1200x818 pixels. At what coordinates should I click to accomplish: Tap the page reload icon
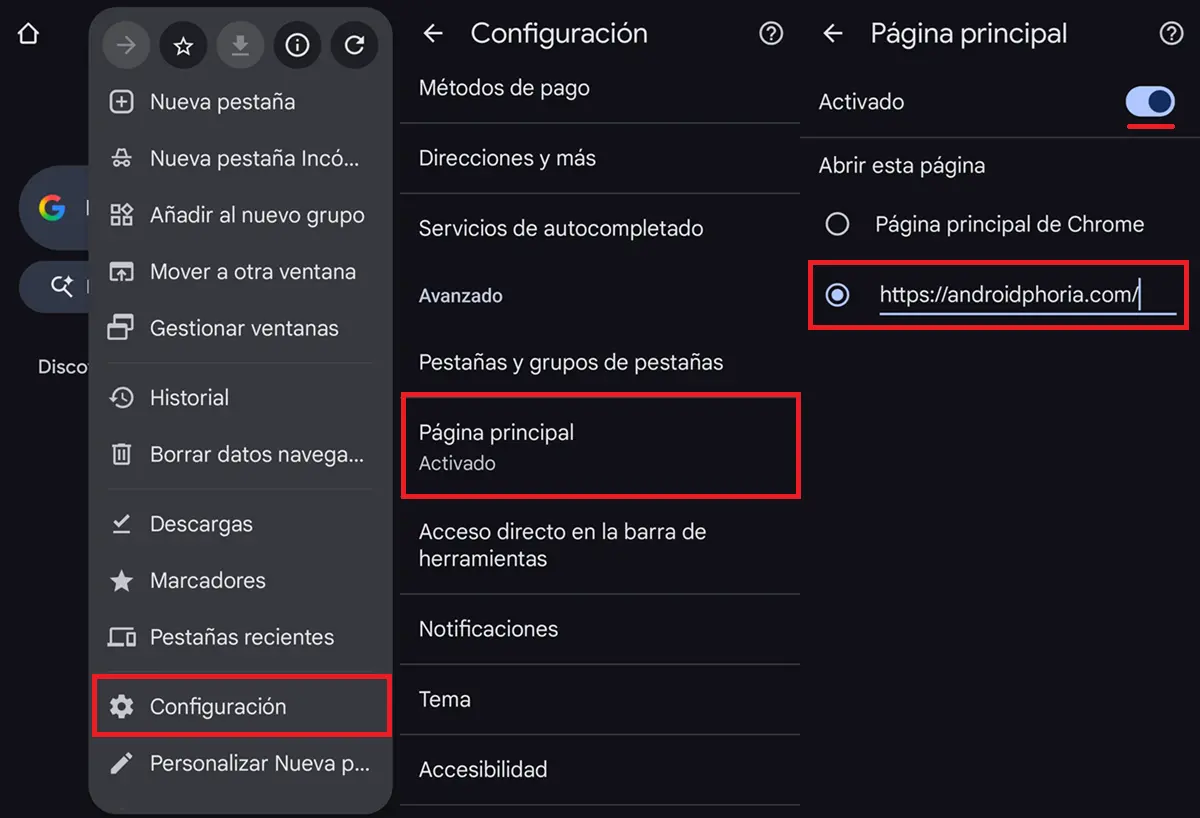(355, 44)
